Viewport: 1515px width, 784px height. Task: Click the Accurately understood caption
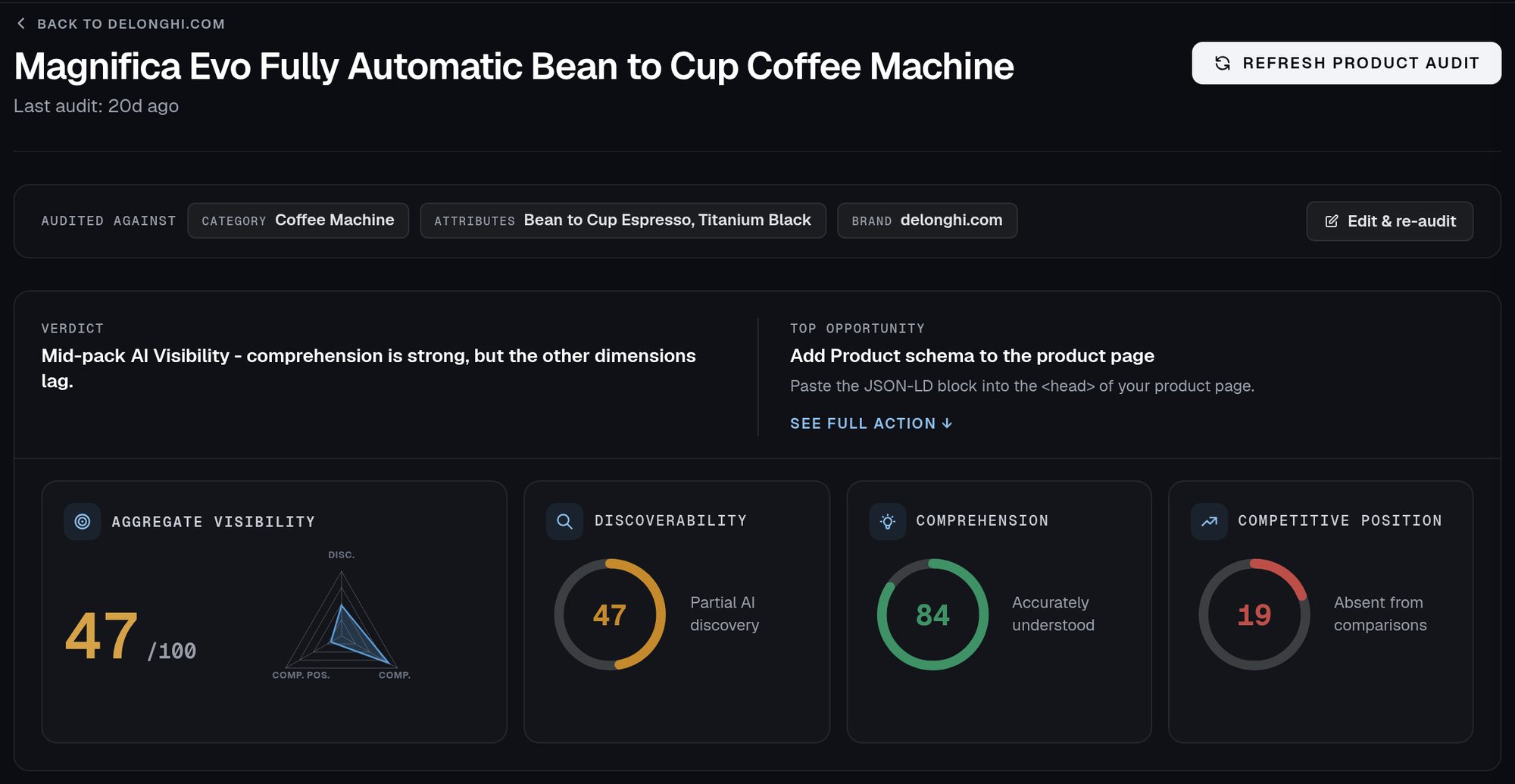click(x=1053, y=614)
